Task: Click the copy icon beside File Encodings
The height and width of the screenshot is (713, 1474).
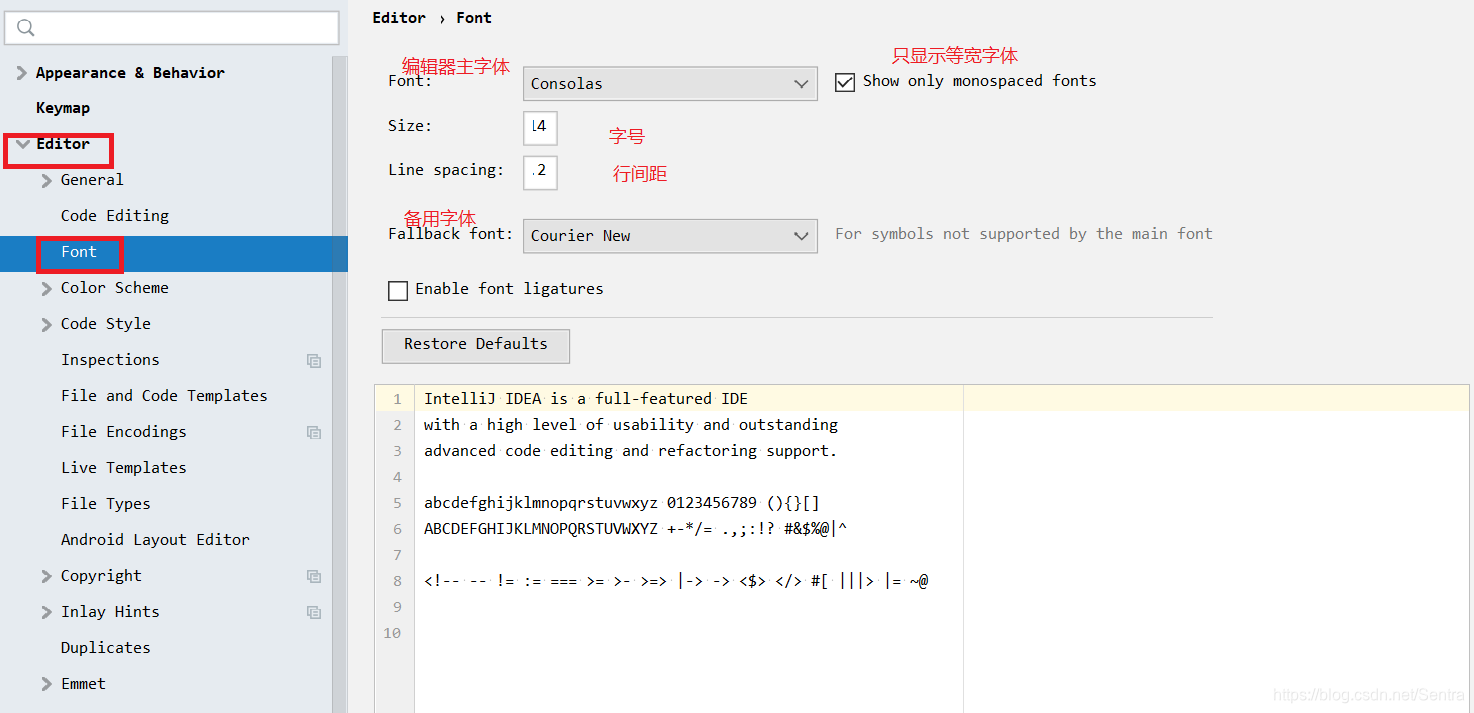Action: pyautogui.click(x=314, y=433)
